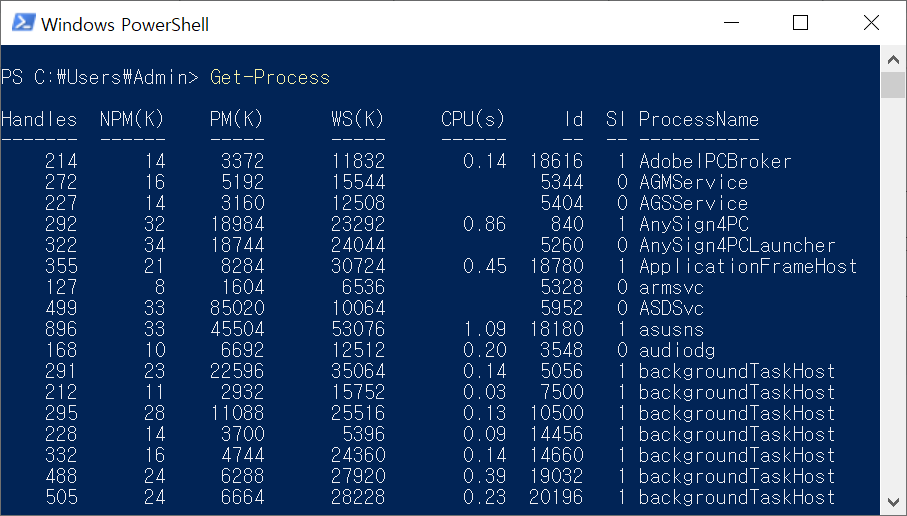Click backgroundTaskHost with Id 5056
This screenshot has height=516, width=907.
click(737, 371)
